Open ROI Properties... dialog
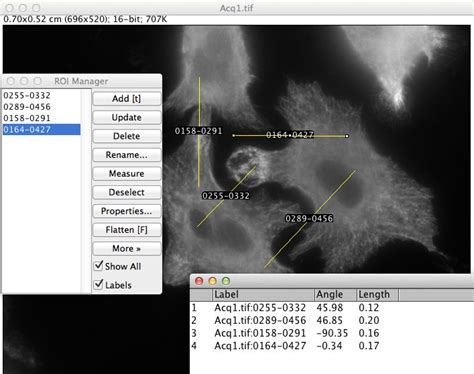Image resolution: width=474 pixels, height=374 pixels. coord(127,211)
